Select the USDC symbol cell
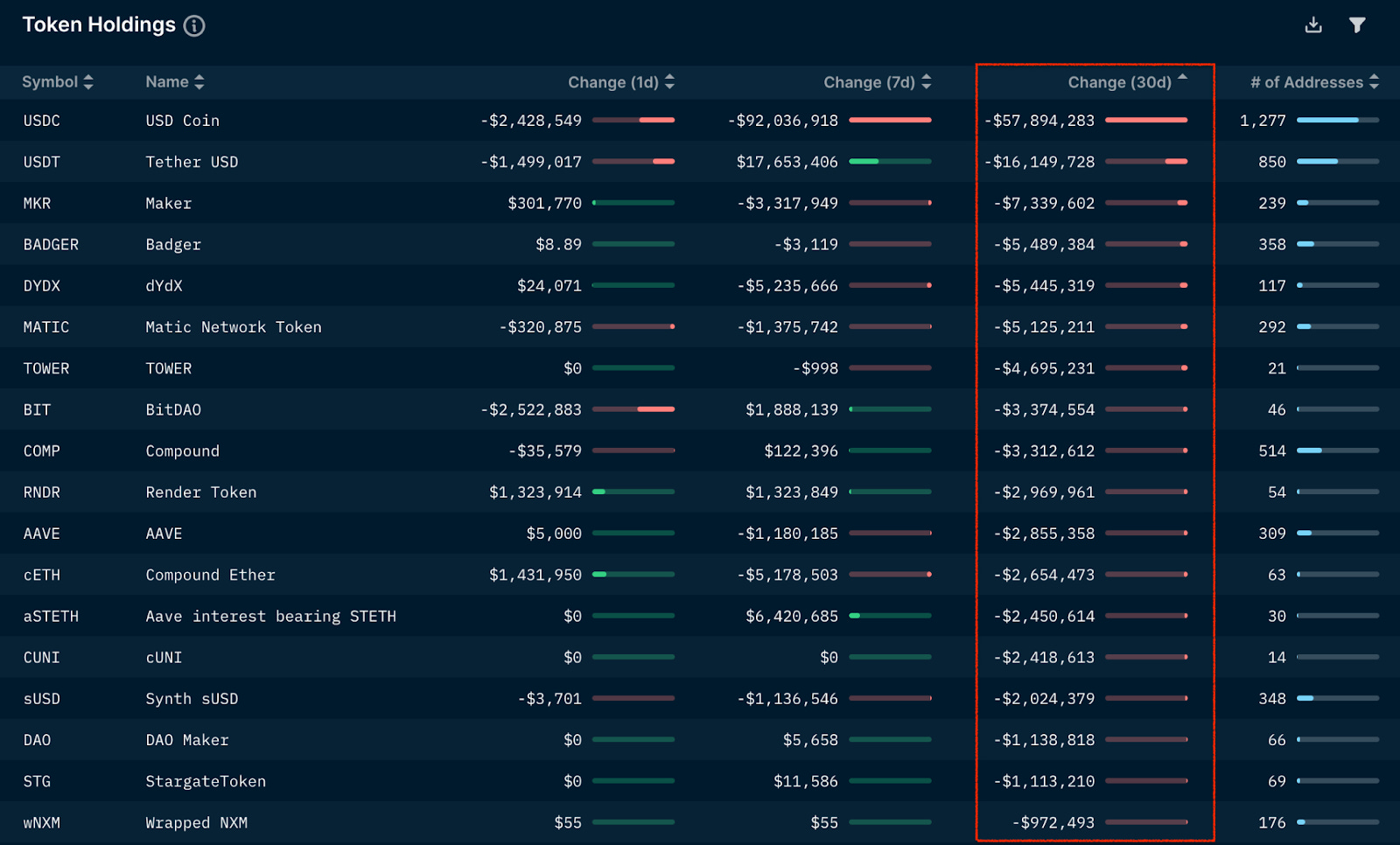Viewport: 1400px width, 845px height. [x=42, y=121]
